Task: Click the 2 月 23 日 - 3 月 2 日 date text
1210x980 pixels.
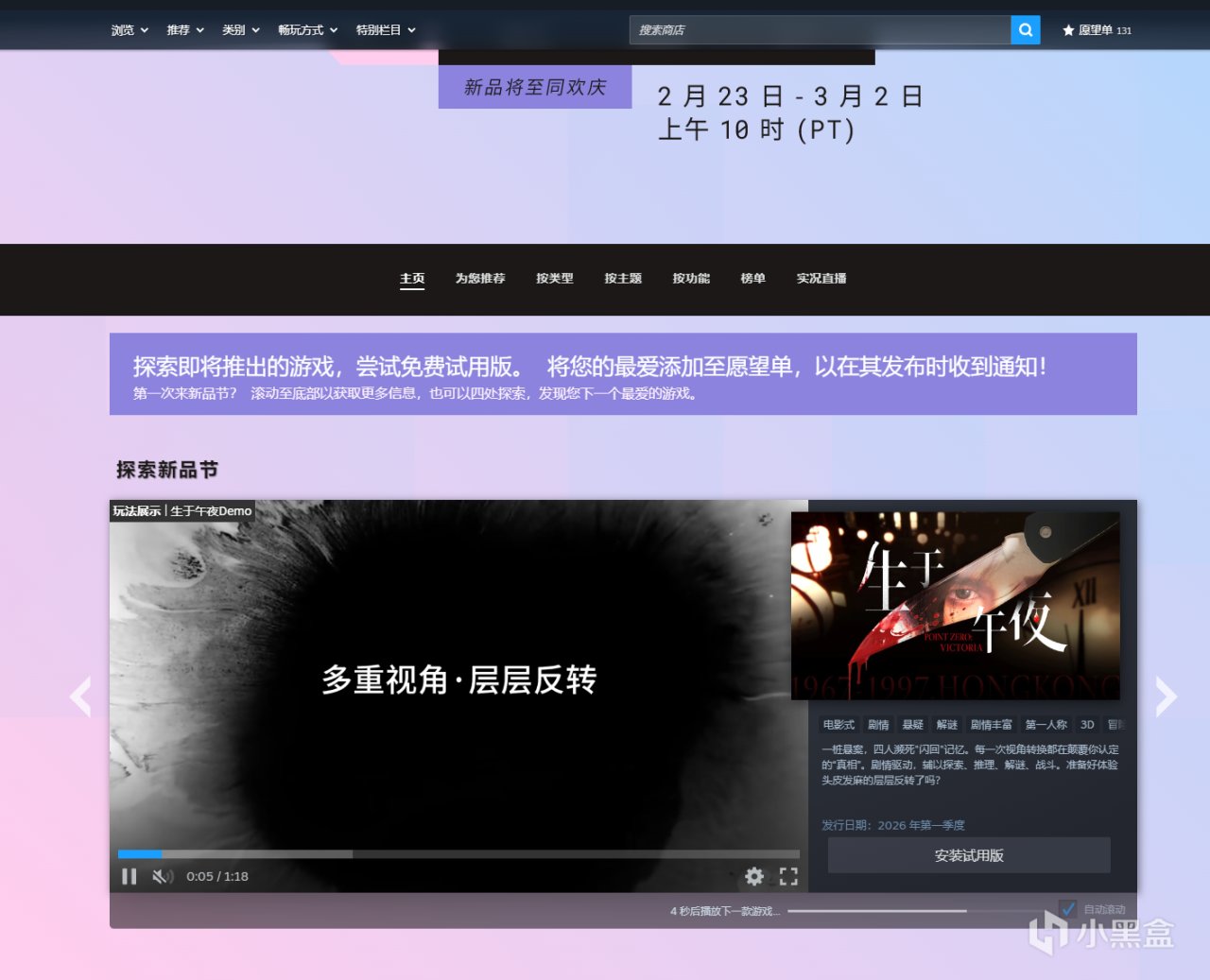Action: [x=790, y=96]
